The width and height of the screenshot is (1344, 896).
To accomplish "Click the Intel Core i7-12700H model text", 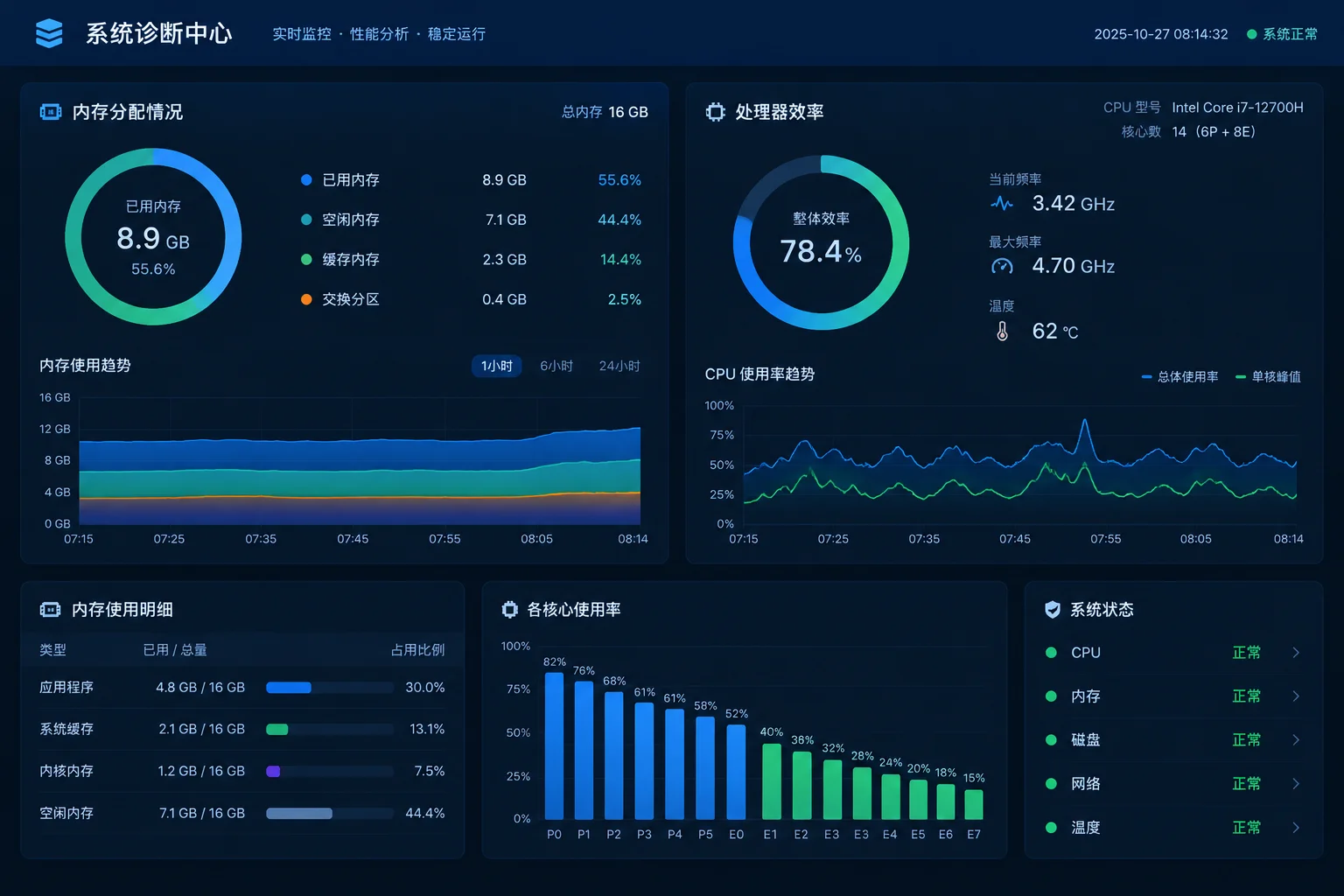I will pyautogui.click(x=1237, y=108).
